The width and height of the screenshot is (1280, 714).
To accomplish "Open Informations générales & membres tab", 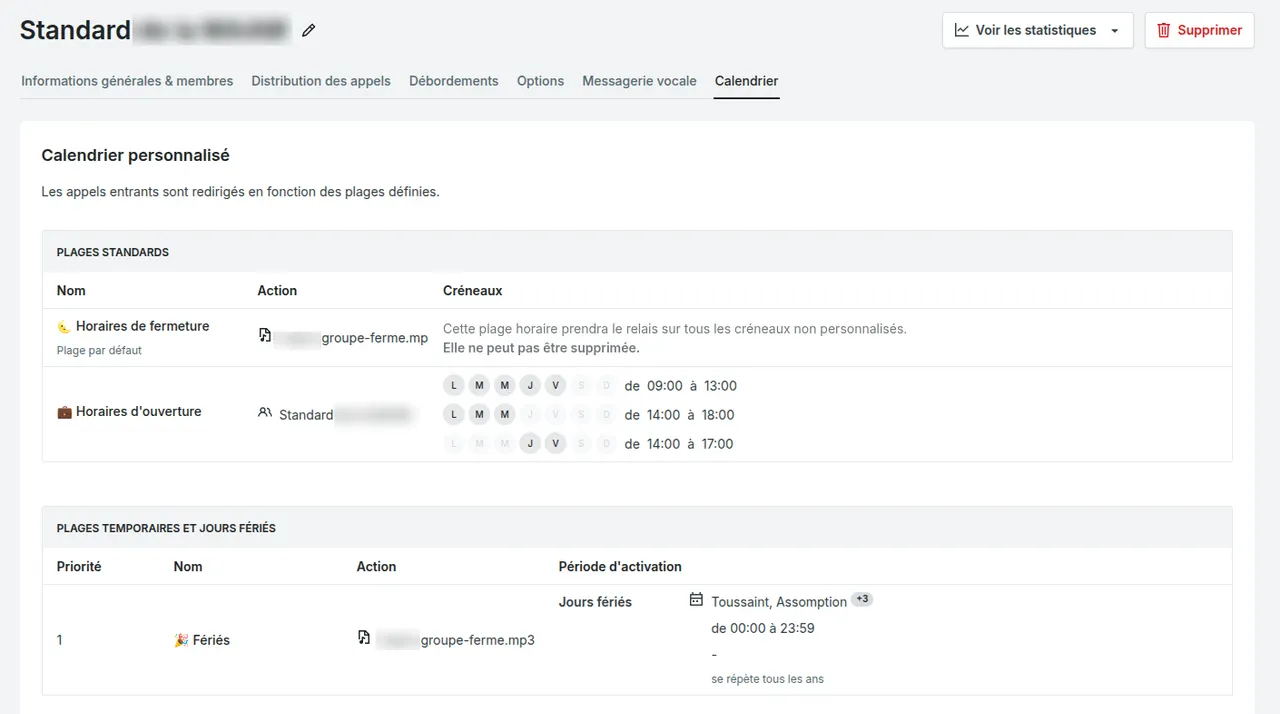I will tap(127, 81).
